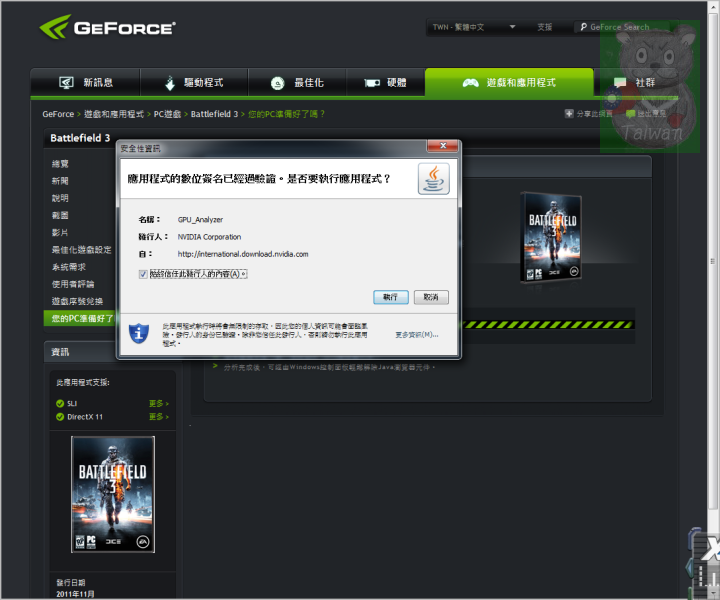Toggle always trust this publisher checkbox
720x600 pixels.
[143, 274]
